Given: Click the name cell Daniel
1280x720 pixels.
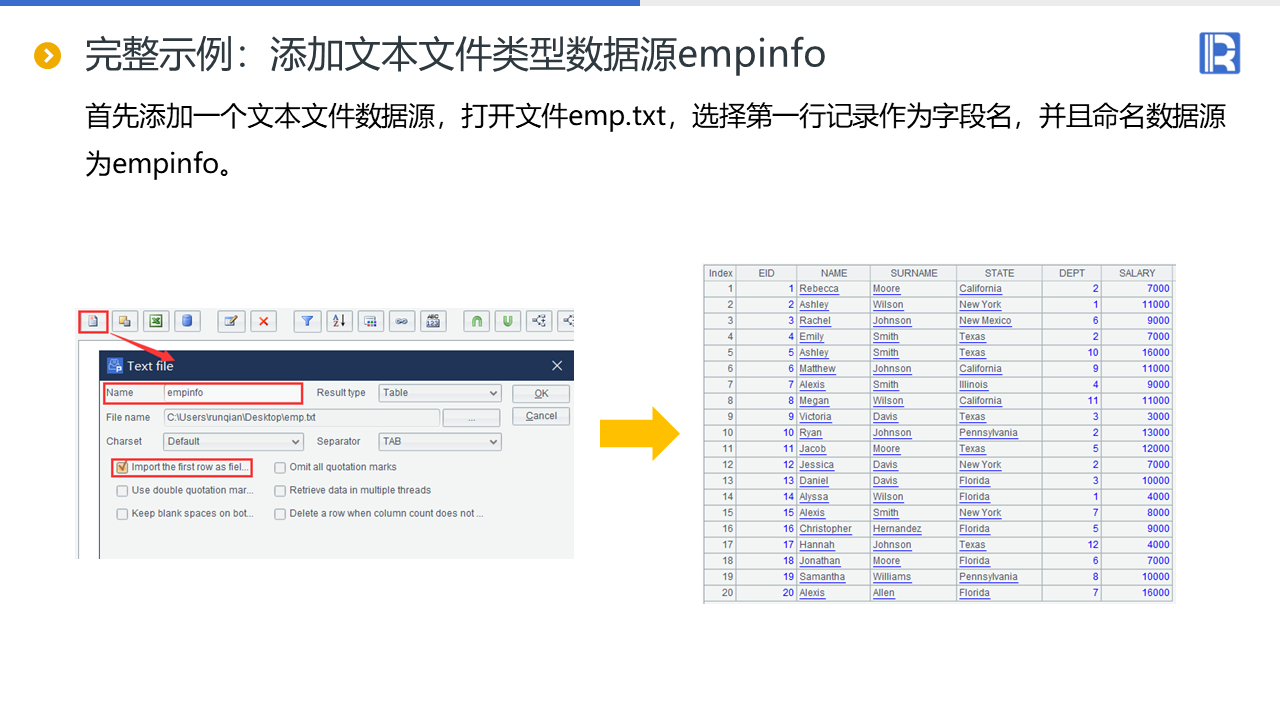Looking at the screenshot, I should click(834, 481).
